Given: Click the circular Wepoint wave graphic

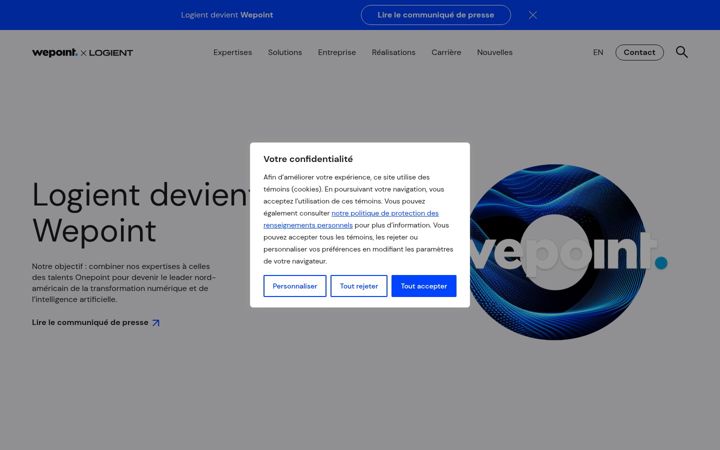Looking at the screenshot, I should pos(558,252).
